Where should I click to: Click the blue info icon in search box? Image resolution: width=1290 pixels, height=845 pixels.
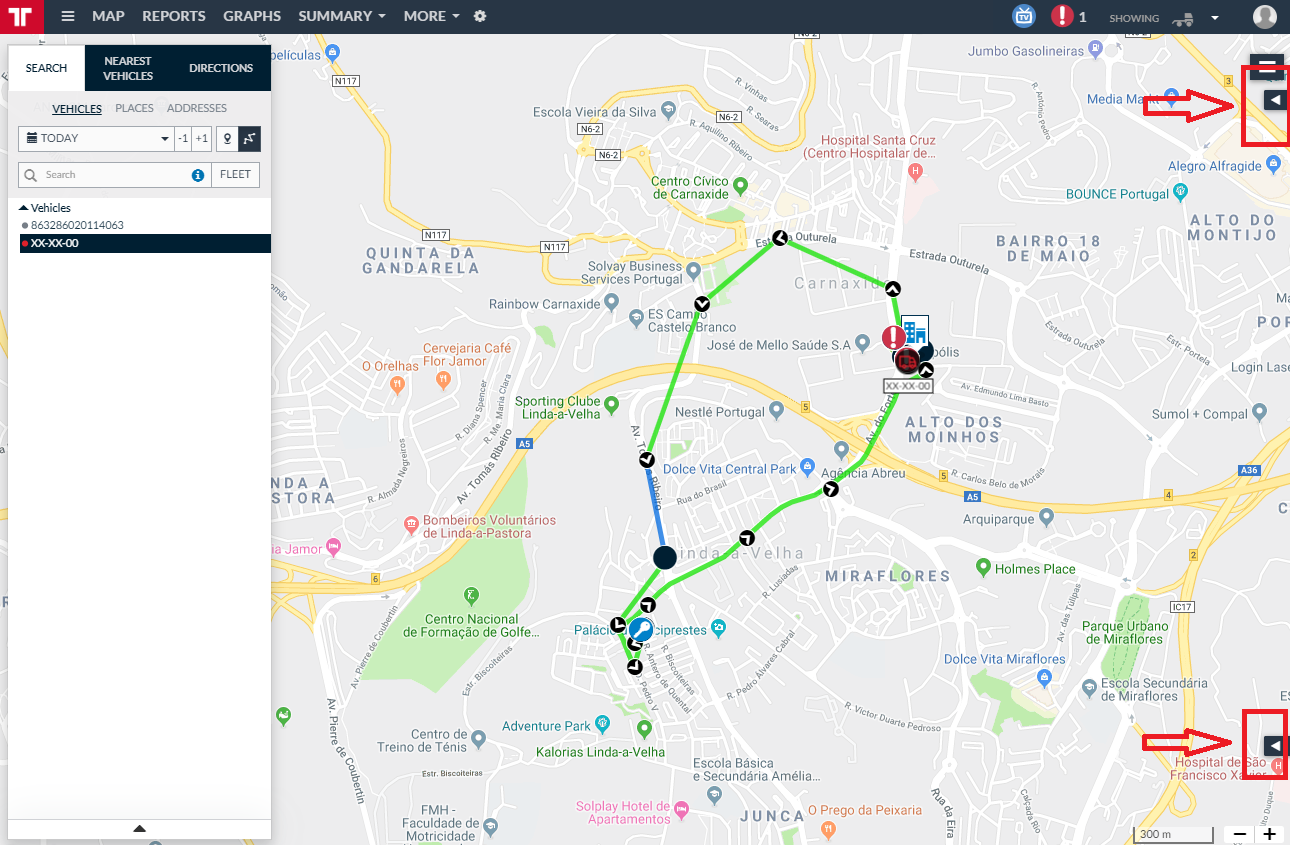pos(198,175)
